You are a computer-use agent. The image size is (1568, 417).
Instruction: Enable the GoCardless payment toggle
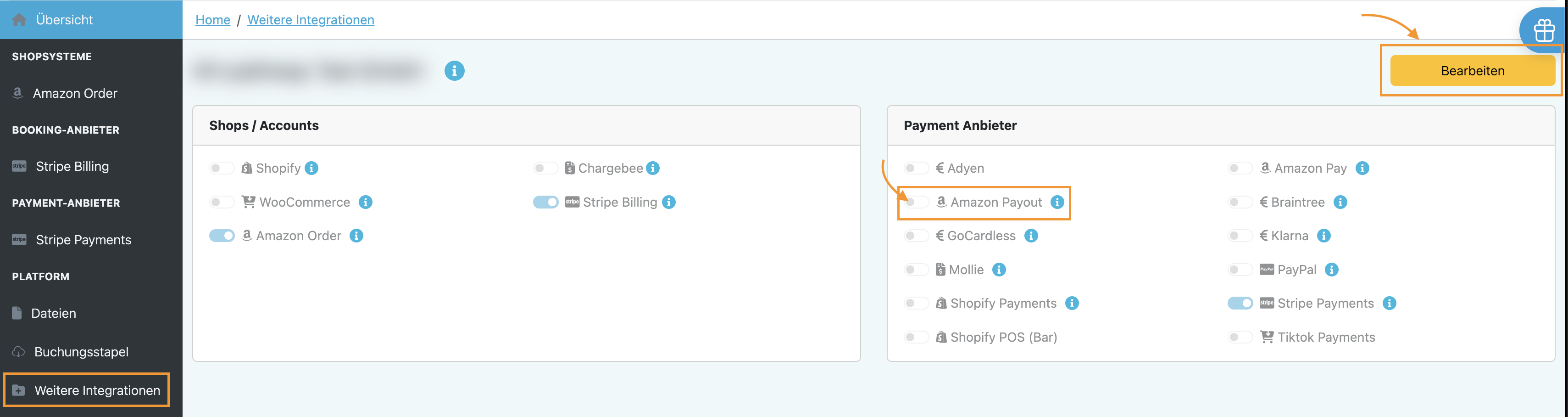(916, 236)
